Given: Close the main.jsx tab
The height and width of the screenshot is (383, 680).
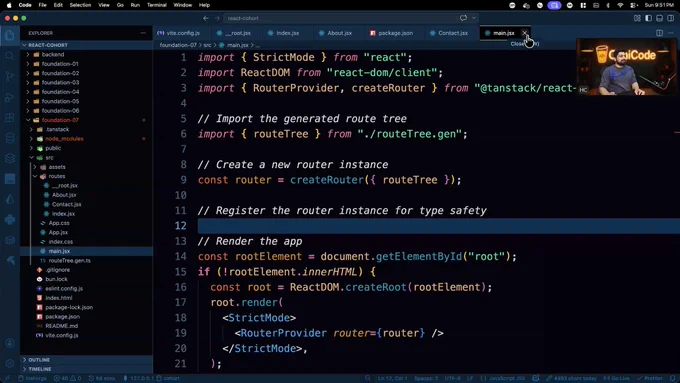Looking at the screenshot, I should coord(525,33).
